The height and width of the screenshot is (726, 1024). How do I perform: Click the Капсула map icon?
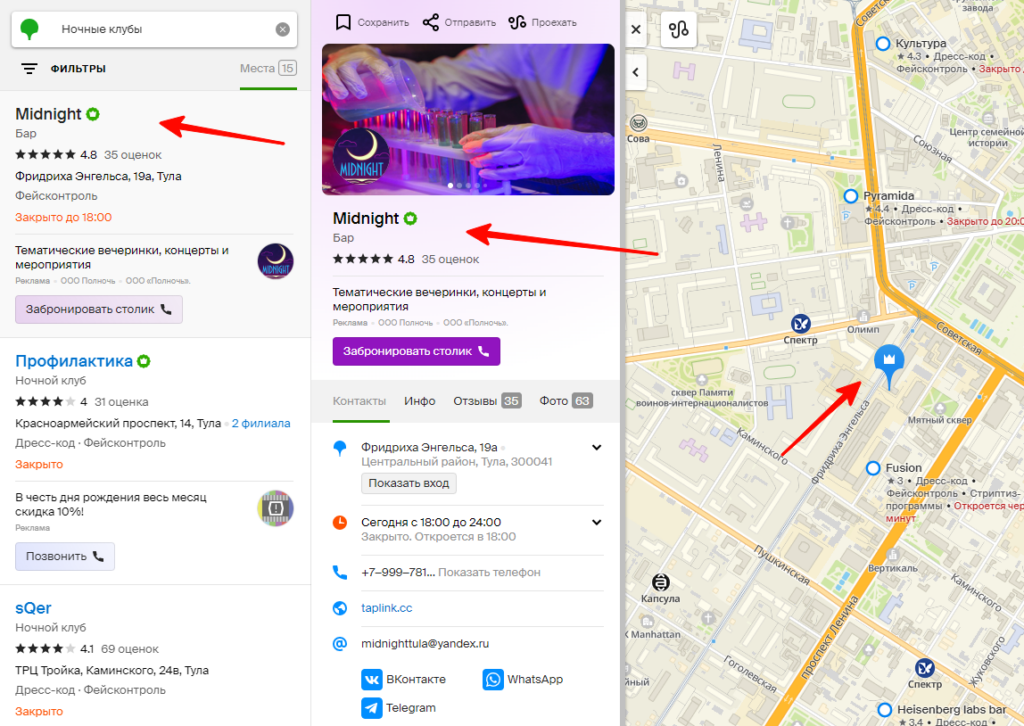pyautogui.click(x=660, y=582)
